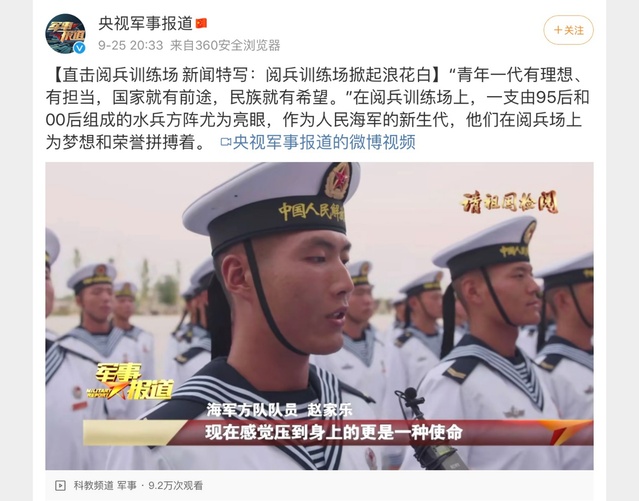Click the 9.2万次观看 view count
This screenshot has height=501, width=639.
click(x=175, y=485)
